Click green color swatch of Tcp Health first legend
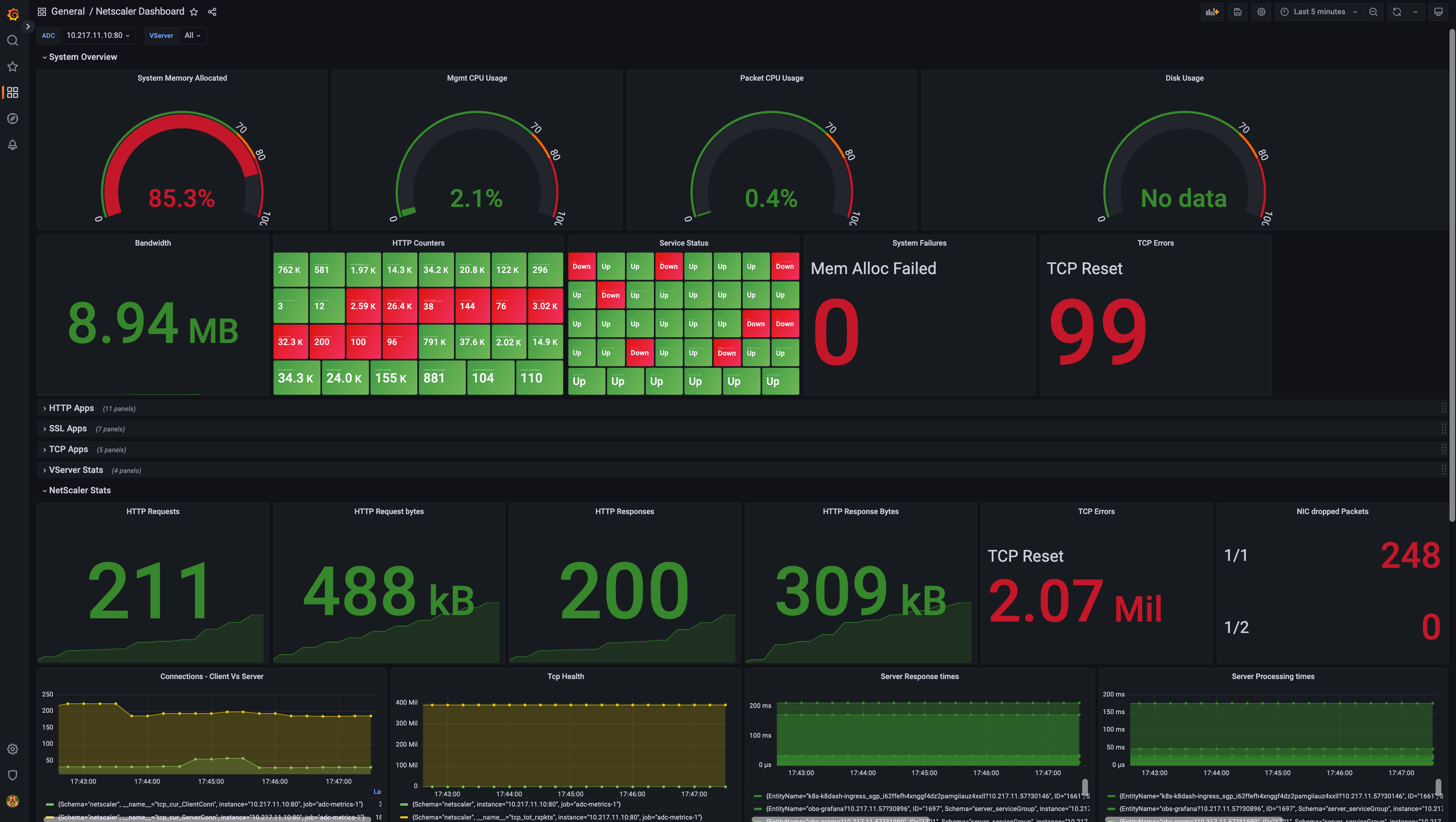1456x822 pixels. tap(404, 804)
